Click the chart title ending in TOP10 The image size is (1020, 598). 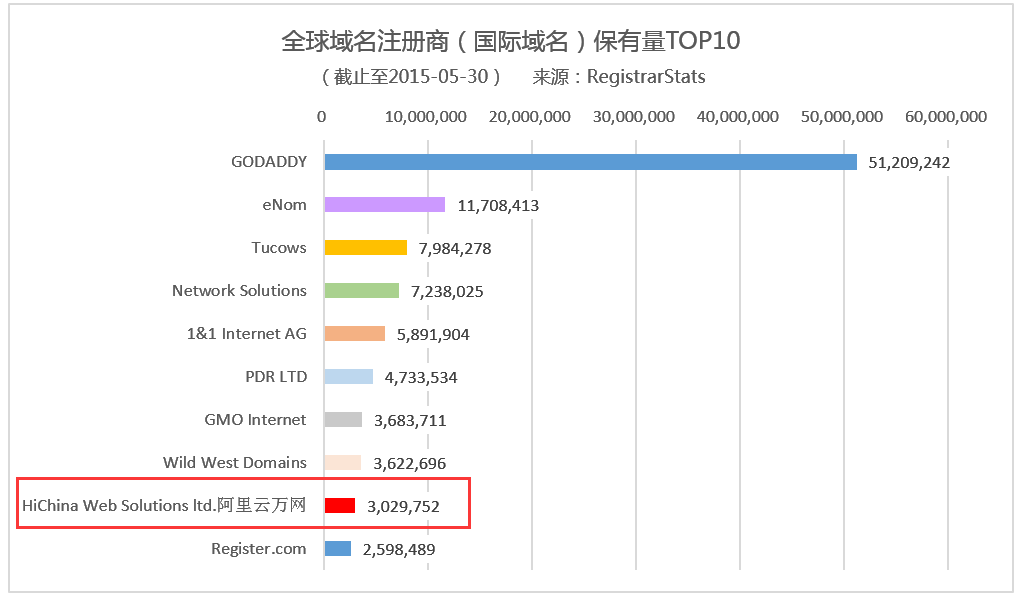click(x=510, y=41)
